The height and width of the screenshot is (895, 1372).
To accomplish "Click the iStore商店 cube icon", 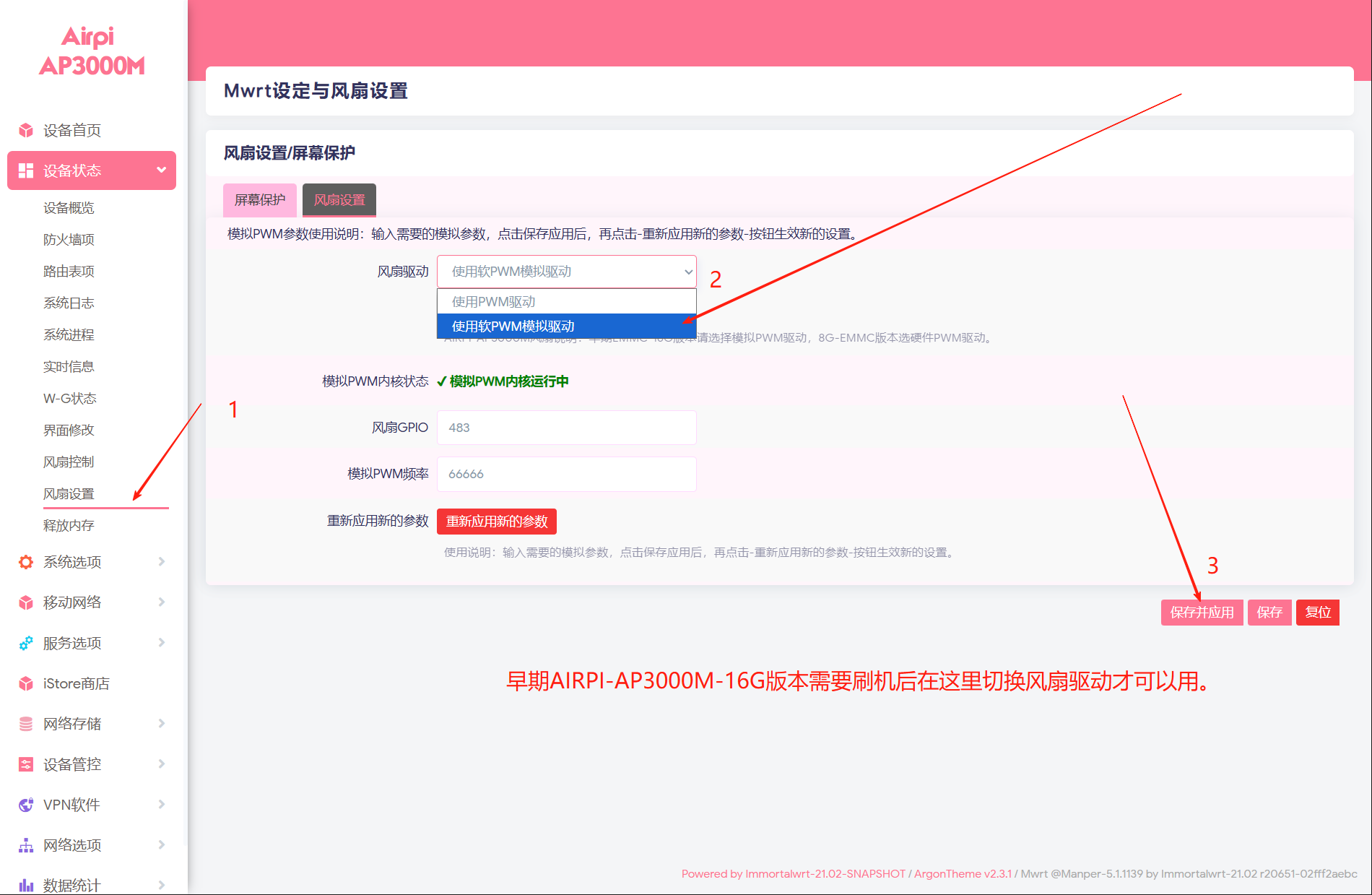I will (26, 683).
